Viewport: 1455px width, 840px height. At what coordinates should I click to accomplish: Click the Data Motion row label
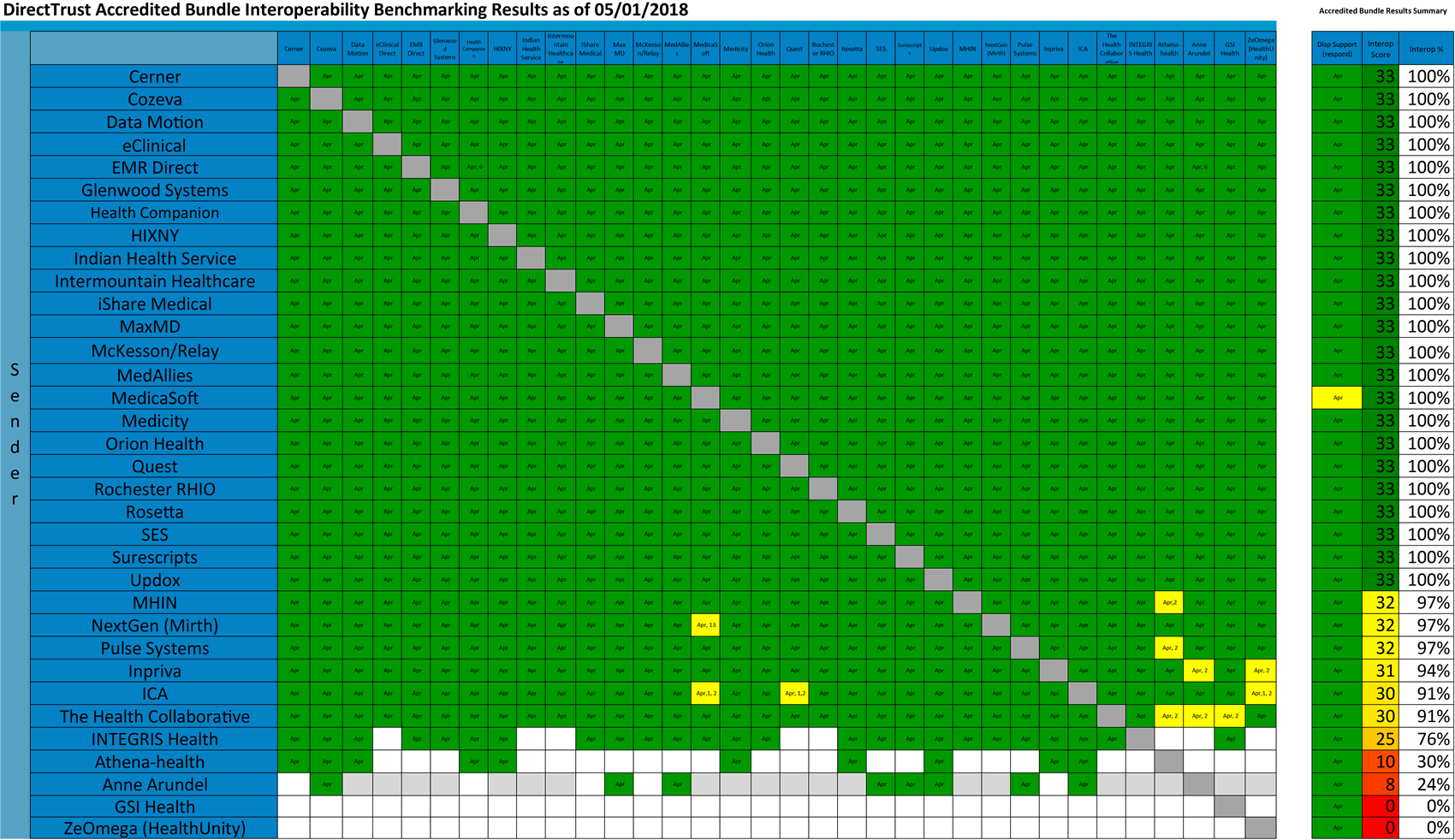154,122
